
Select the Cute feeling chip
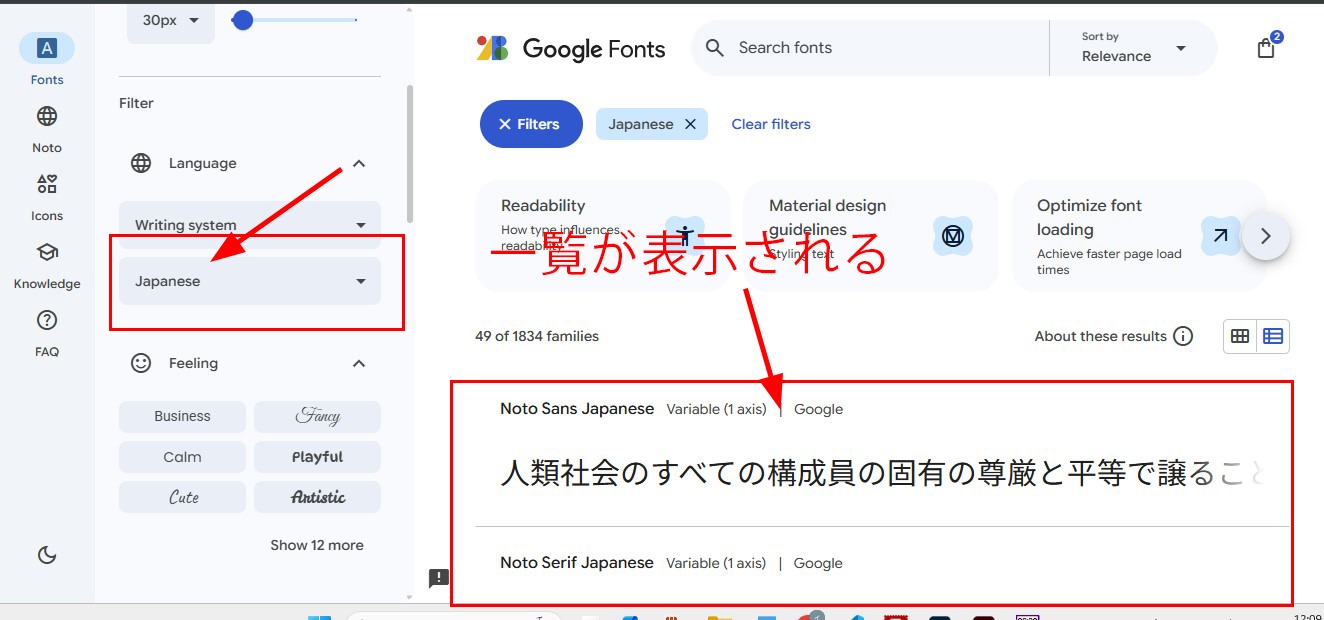click(x=182, y=497)
